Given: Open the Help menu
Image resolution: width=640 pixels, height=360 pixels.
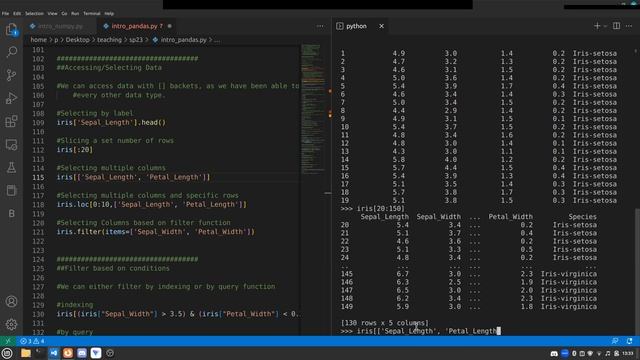Looking at the screenshot, I should coord(109,13).
